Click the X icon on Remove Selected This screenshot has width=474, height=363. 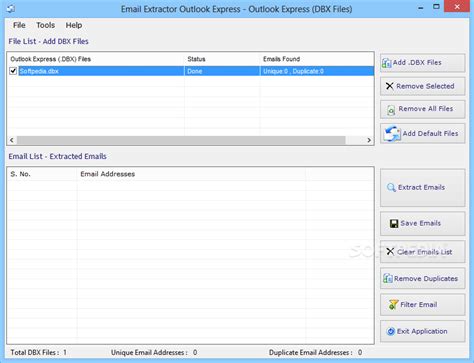(x=389, y=86)
